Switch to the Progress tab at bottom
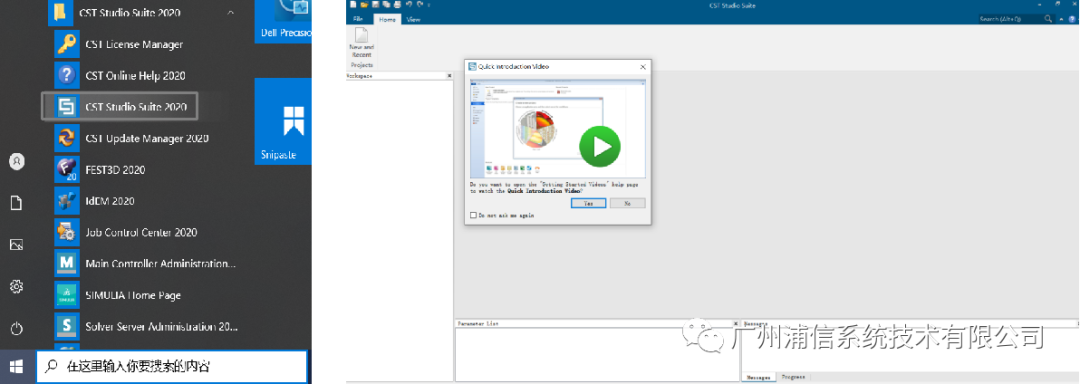Screen dimensions: 1080x384 (x=793, y=377)
